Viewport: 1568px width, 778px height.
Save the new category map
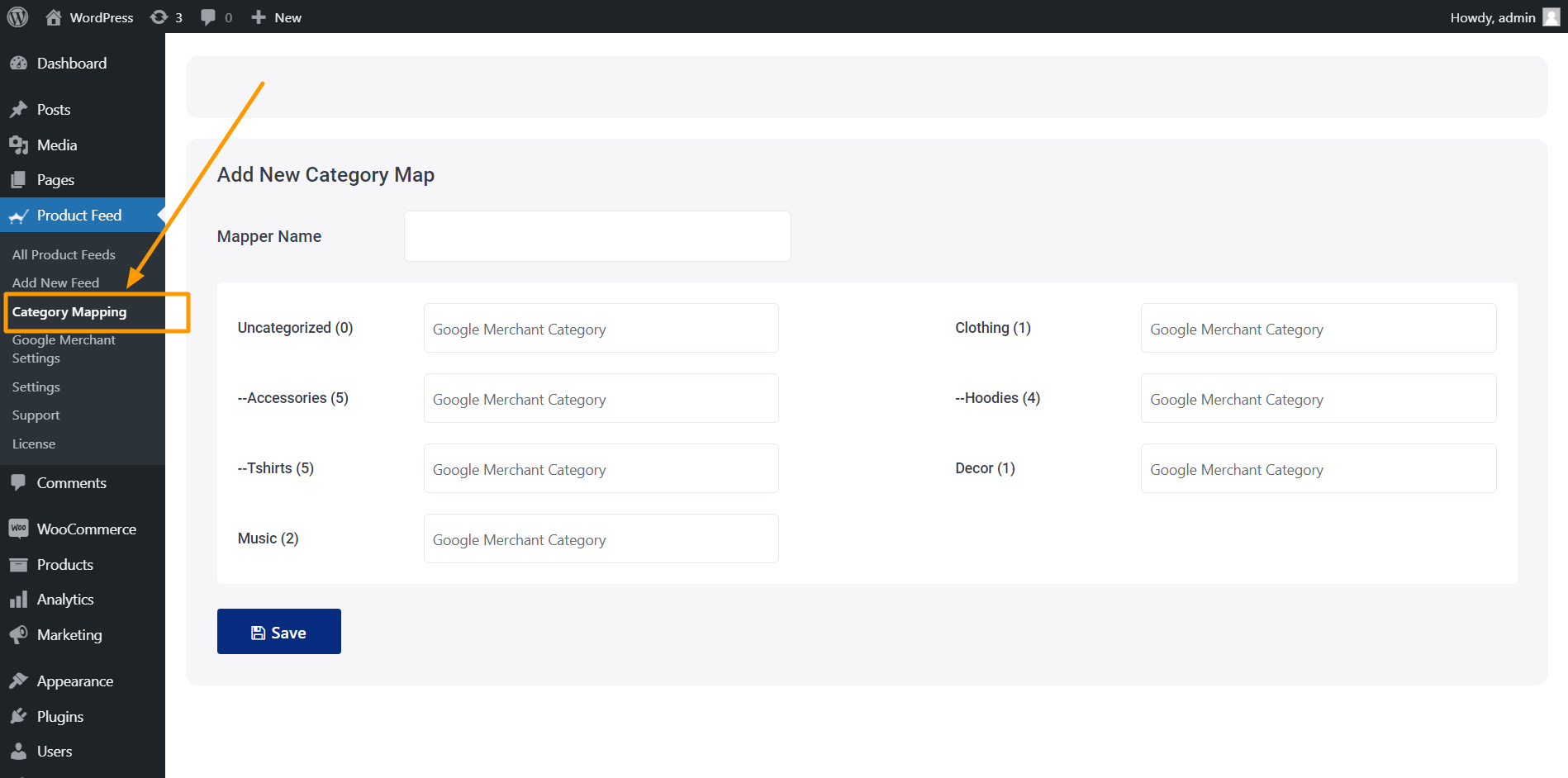tap(279, 632)
